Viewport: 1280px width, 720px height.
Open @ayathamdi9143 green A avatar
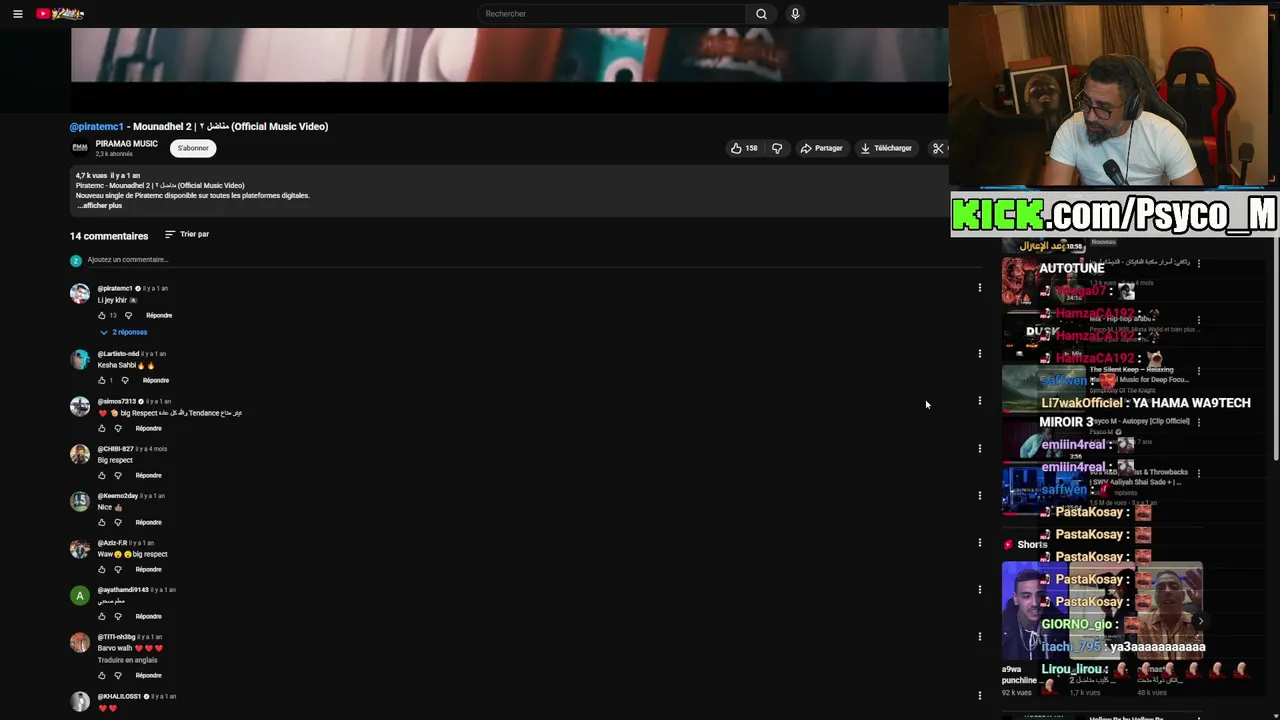[x=79, y=595]
